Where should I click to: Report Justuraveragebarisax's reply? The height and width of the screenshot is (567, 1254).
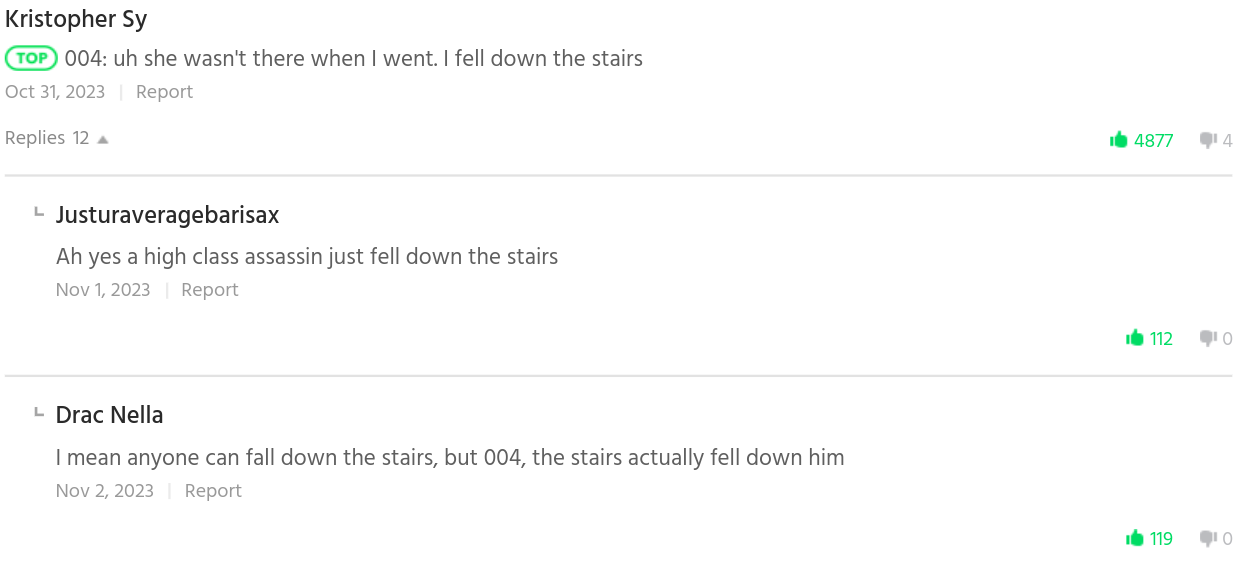click(210, 290)
